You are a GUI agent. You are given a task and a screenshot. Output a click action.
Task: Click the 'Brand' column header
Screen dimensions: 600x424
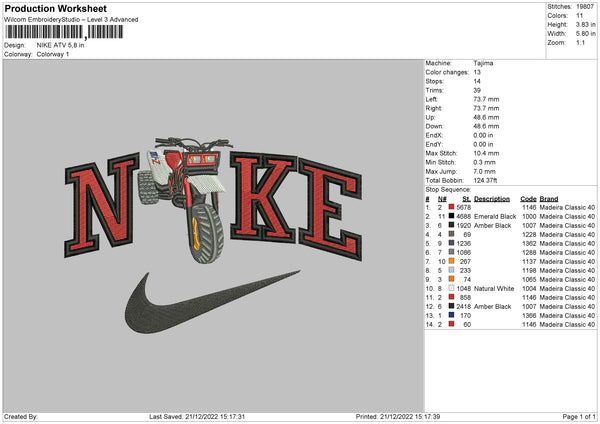point(549,199)
